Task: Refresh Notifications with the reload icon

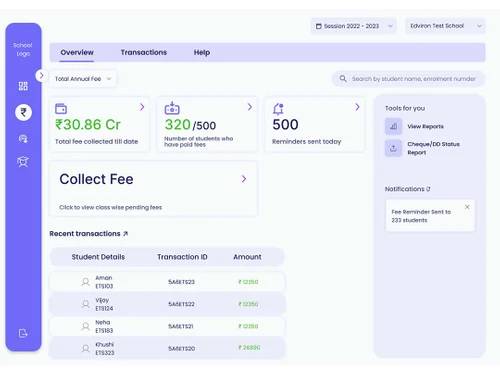Action: [x=428, y=189]
